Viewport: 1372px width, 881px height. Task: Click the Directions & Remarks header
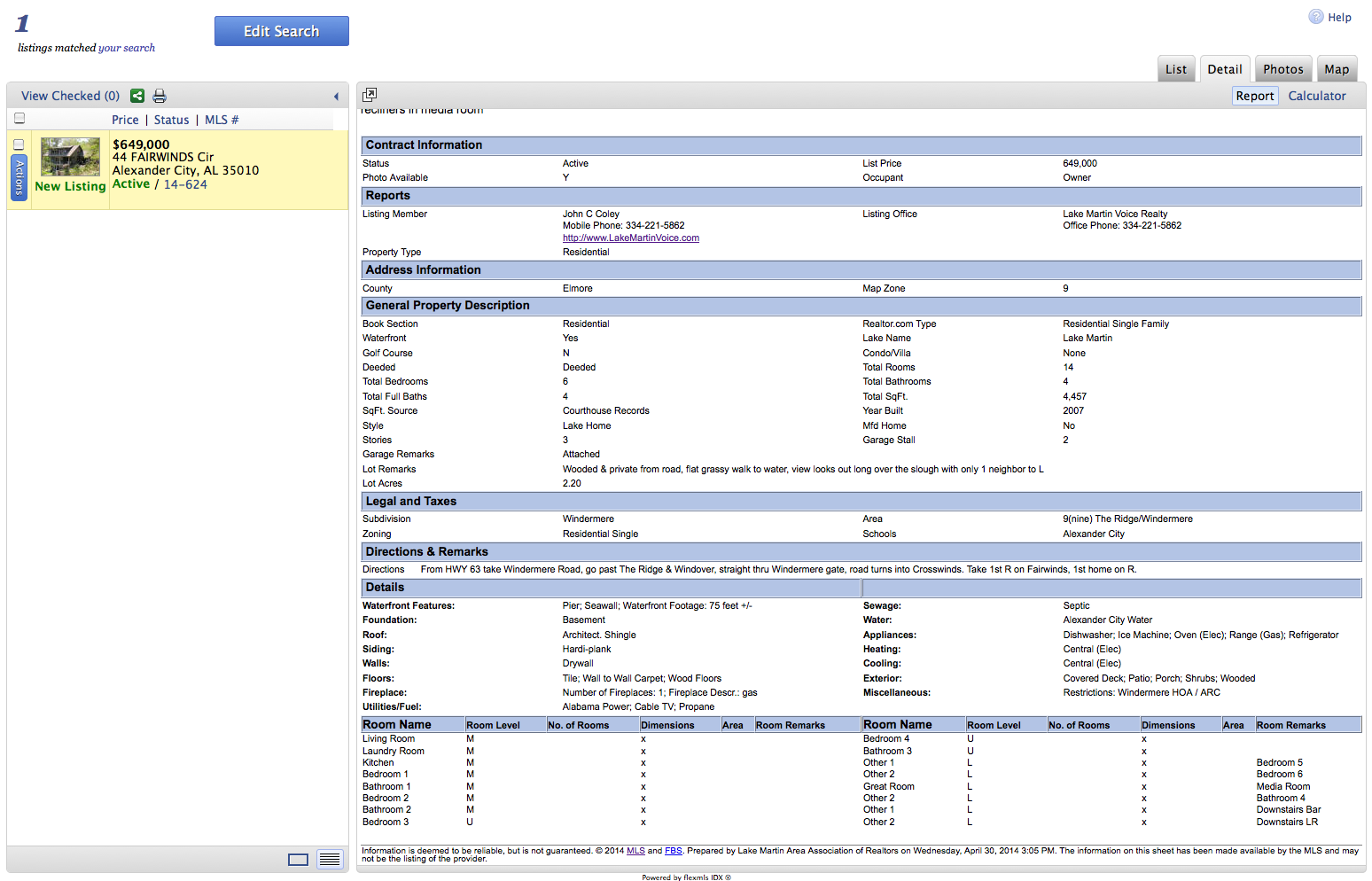click(861, 552)
